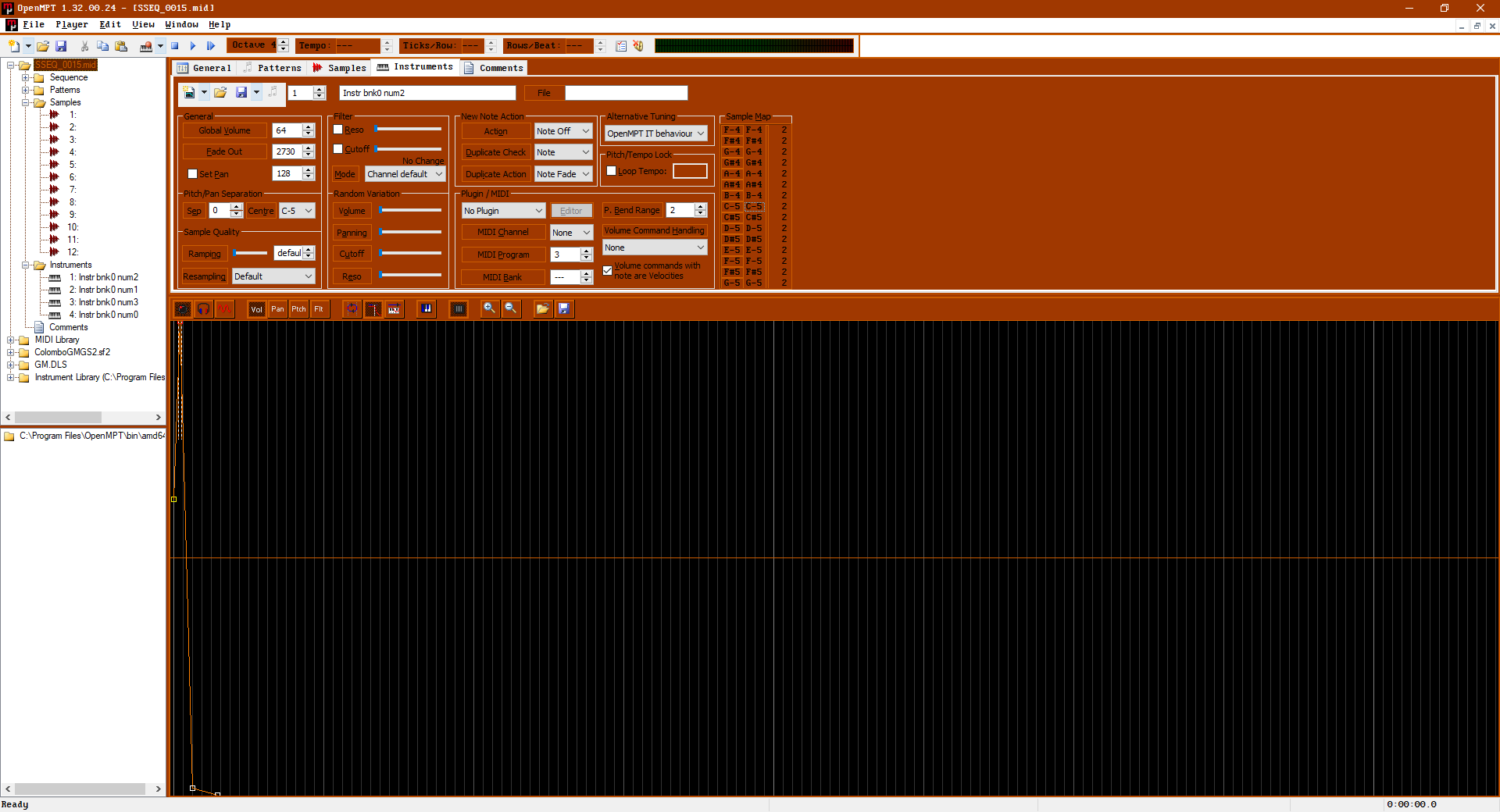The image size is (1500, 812).
Task: Click the plugin Editor button
Action: (x=571, y=211)
